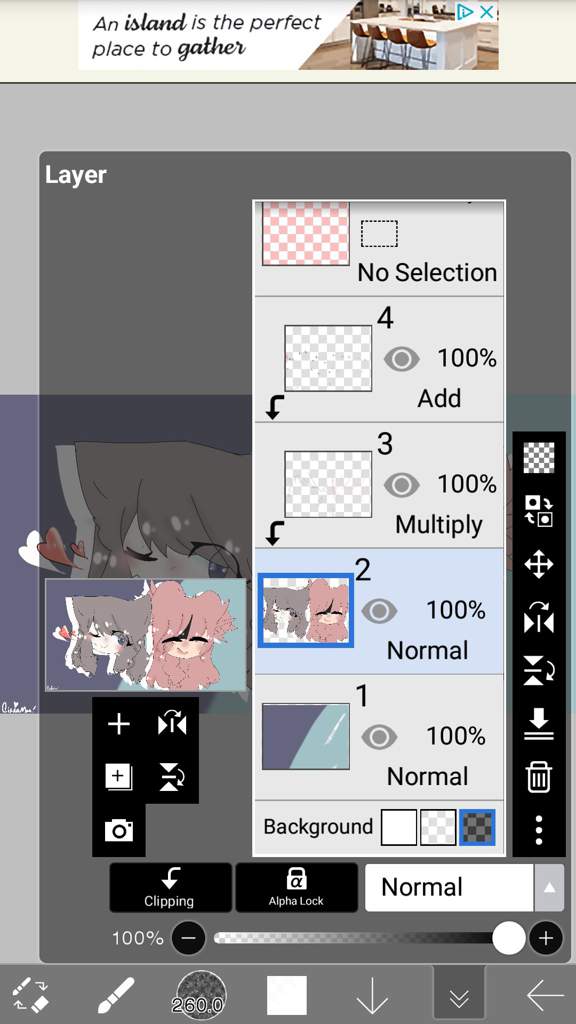The width and height of the screenshot is (576, 1024).
Task: Expand blend mode list with the triangle arrow
Action: (x=549, y=888)
